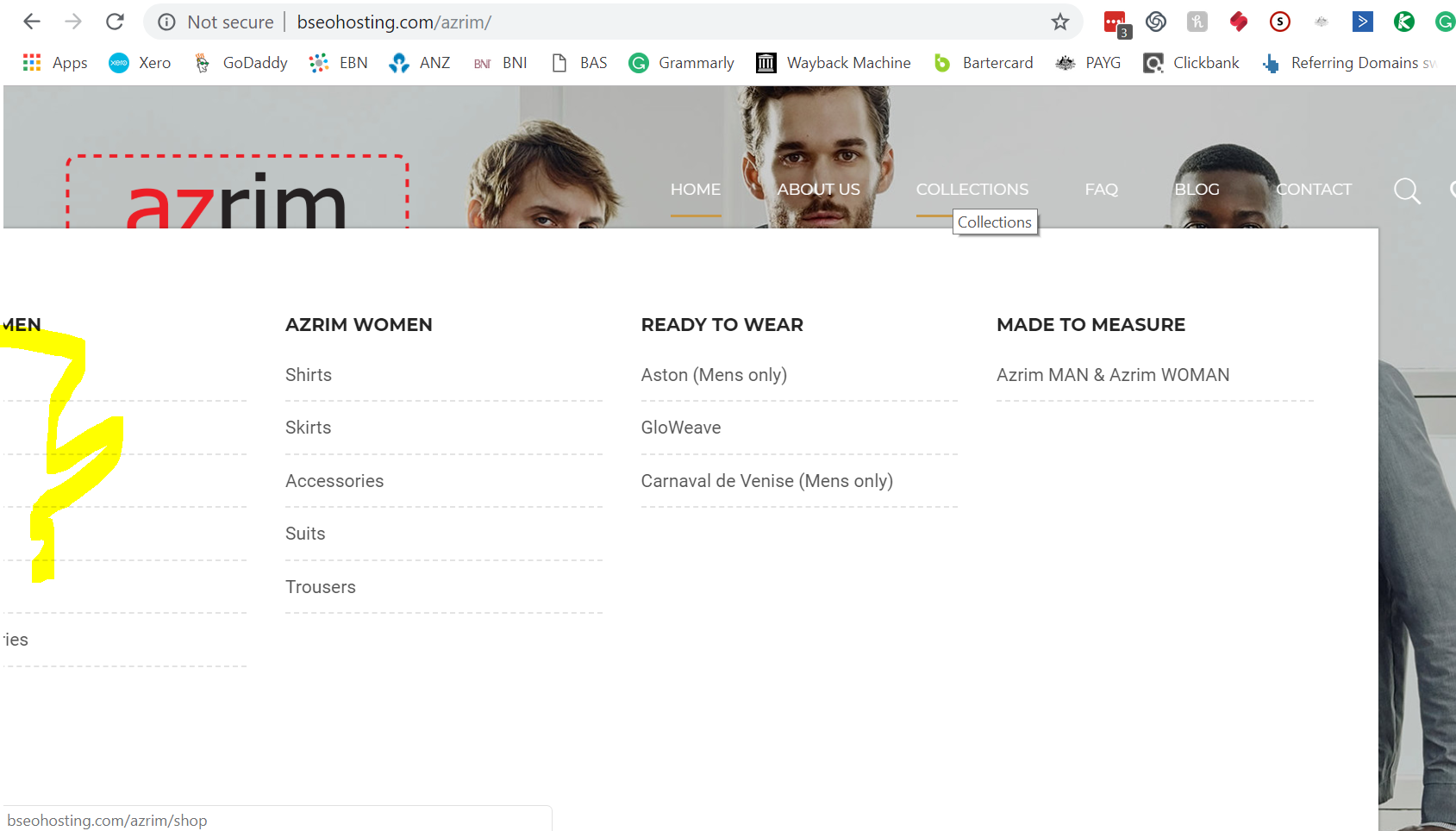This screenshot has height=831, width=1456.
Task: Click the Not secure site info icon
Action: (x=166, y=22)
